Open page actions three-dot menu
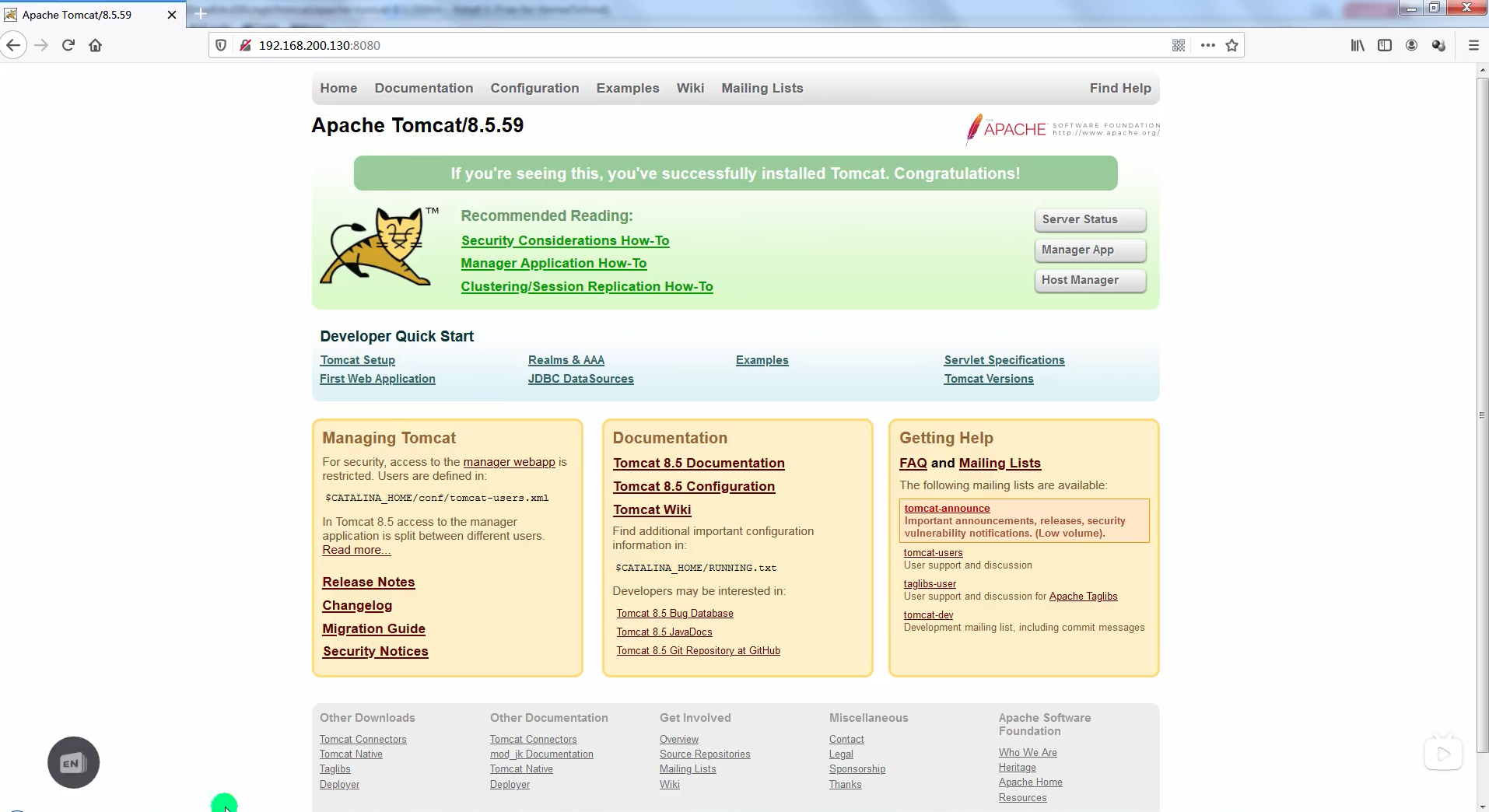Screen dimensions: 1489x812 [1207, 45]
